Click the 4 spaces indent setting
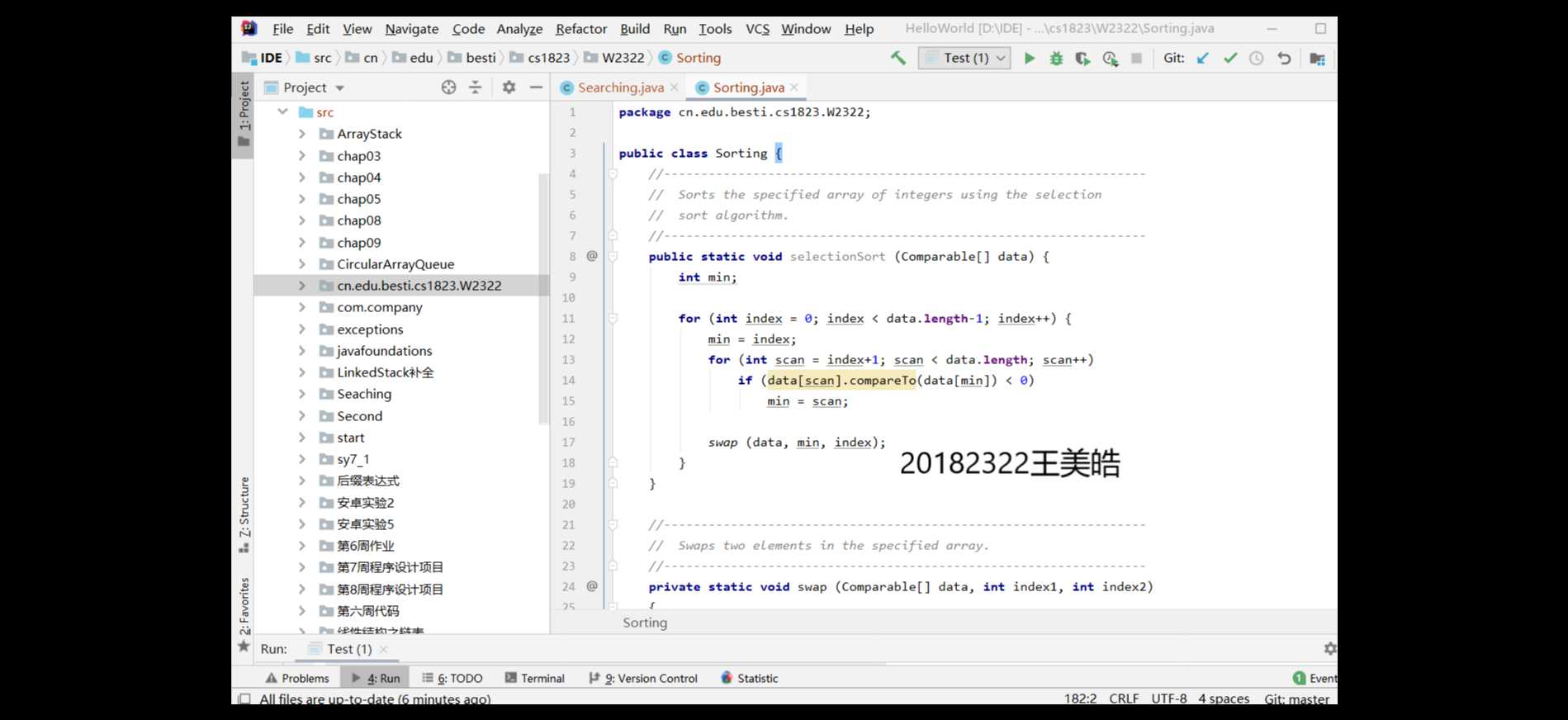The width and height of the screenshot is (1568, 720). click(x=1224, y=699)
